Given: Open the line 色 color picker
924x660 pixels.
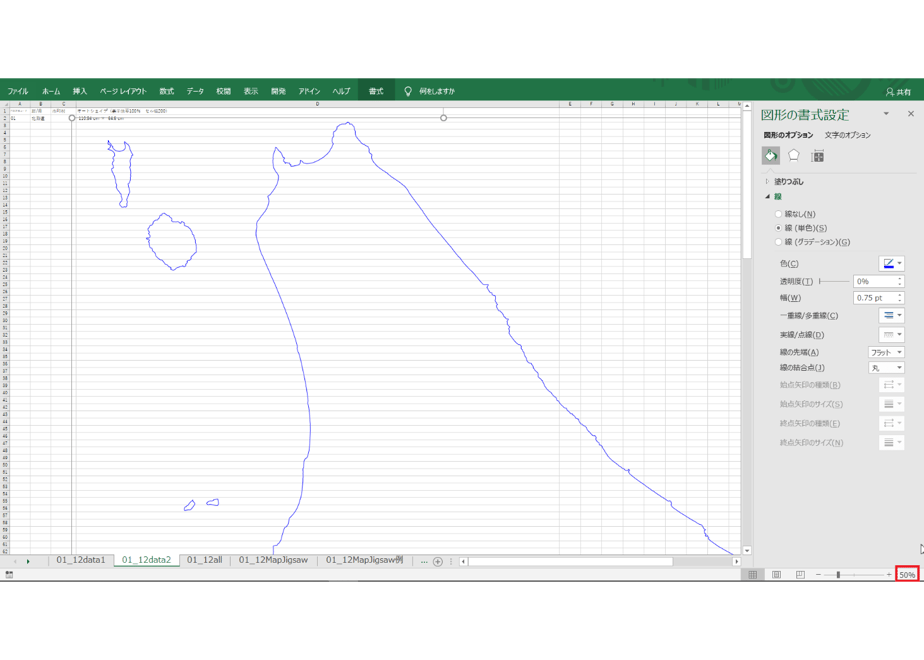Looking at the screenshot, I should click(892, 263).
